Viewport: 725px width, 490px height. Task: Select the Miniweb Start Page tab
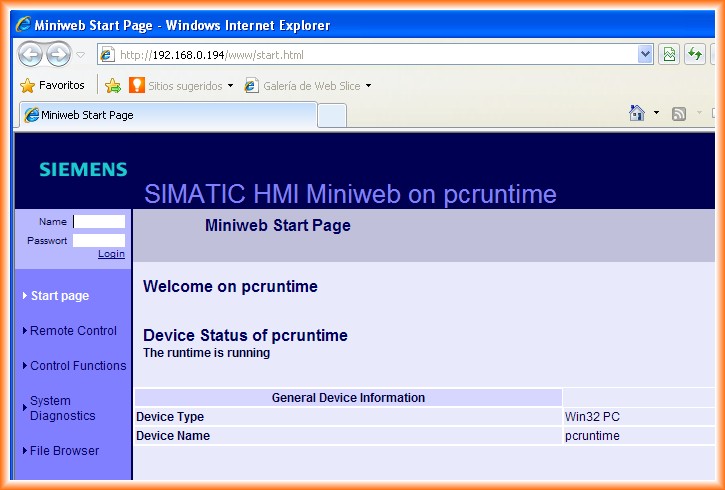coord(165,115)
